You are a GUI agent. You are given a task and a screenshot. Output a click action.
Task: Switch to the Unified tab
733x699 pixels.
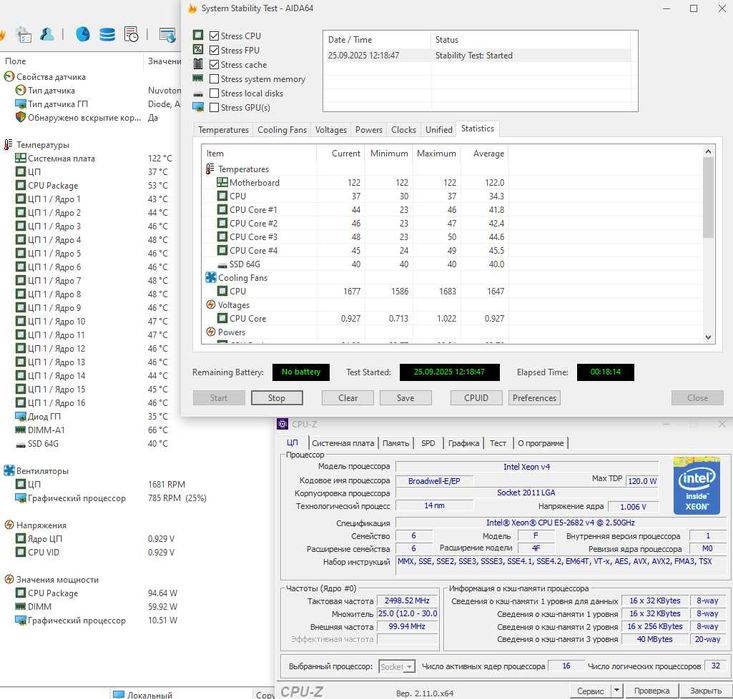[438, 130]
